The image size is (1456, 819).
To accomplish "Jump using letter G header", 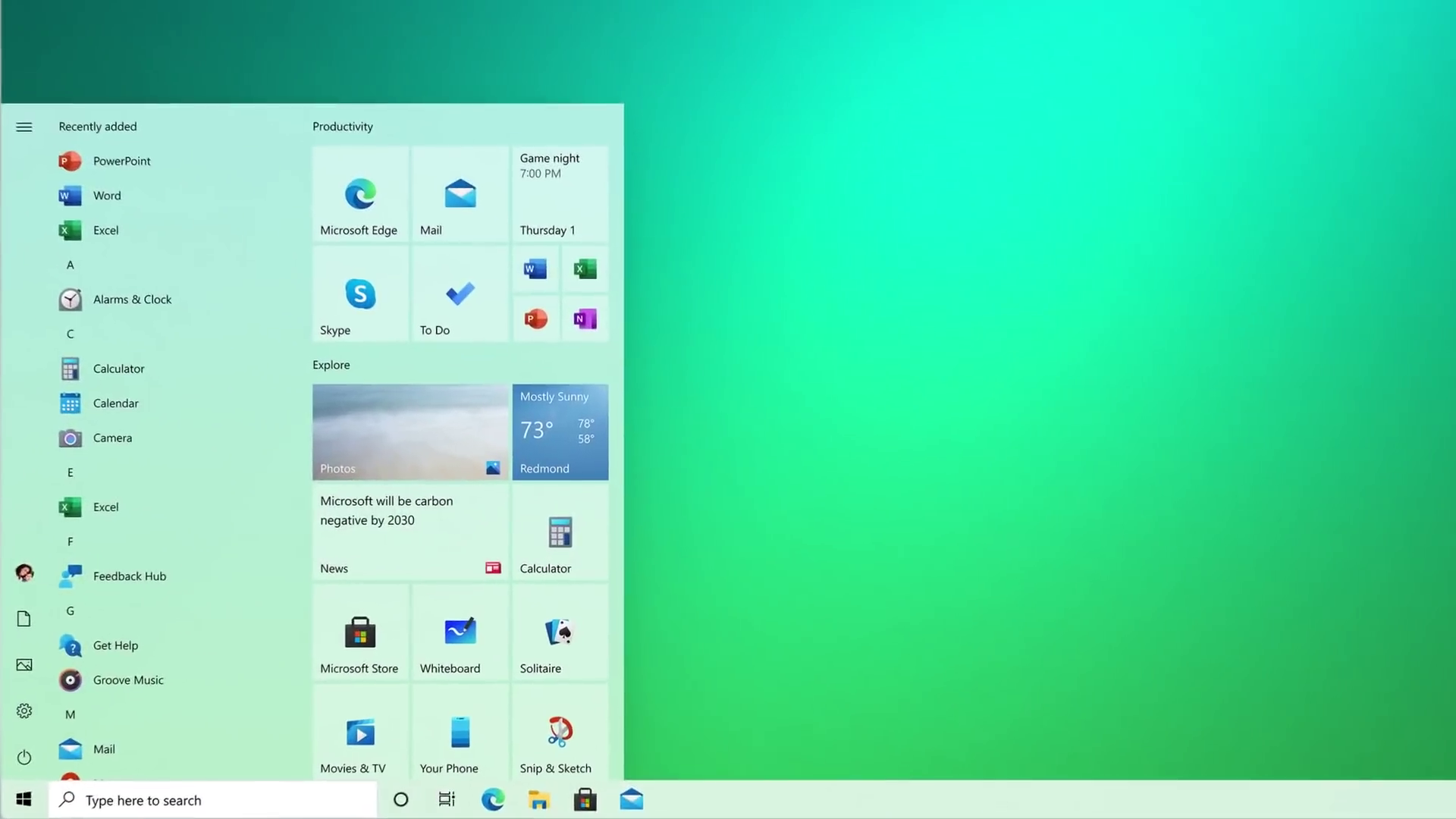I will [71, 611].
